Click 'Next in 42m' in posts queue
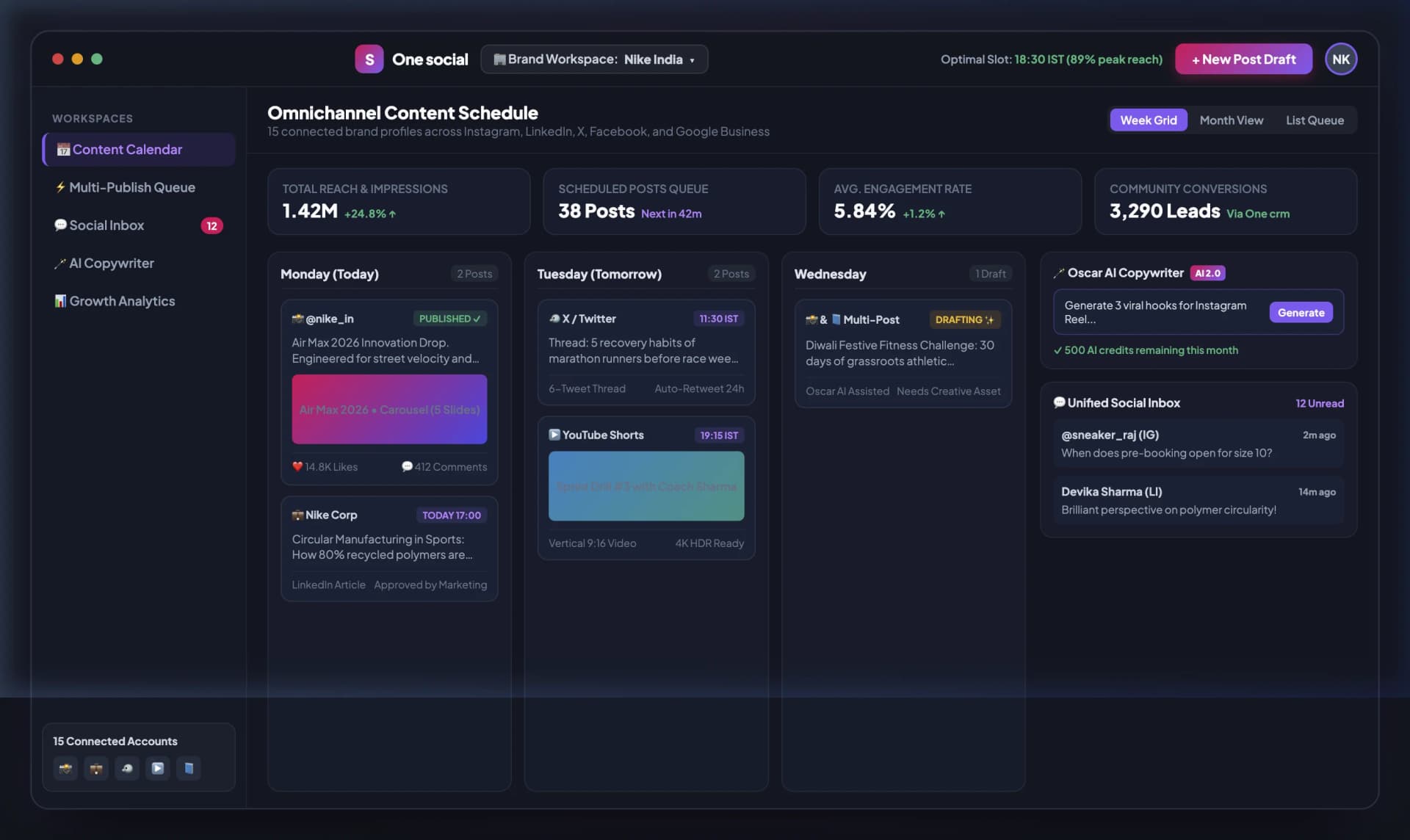The image size is (1410, 840). pyautogui.click(x=671, y=214)
